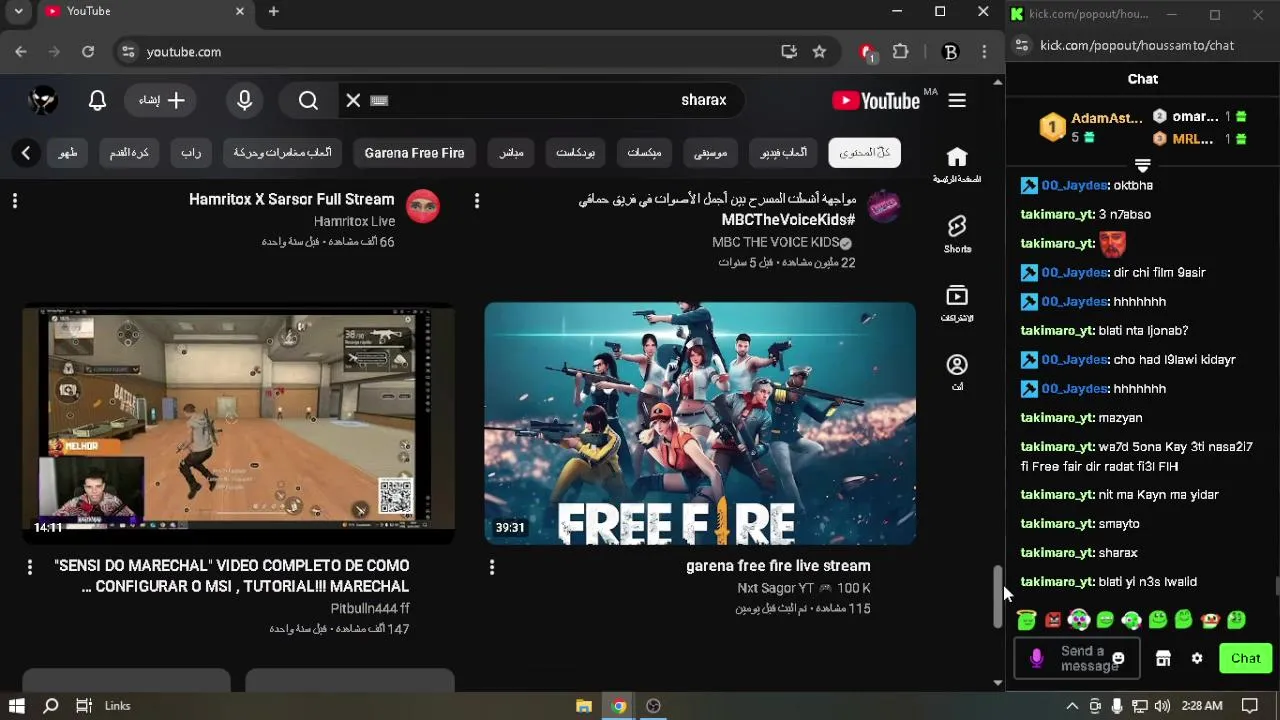Open Chrome profile B icon
This screenshot has width=1280, height=720.
coord(951,52)
